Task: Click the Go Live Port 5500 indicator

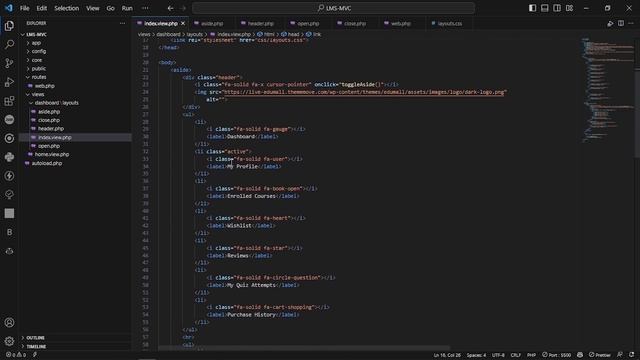Action: point(556,355)
